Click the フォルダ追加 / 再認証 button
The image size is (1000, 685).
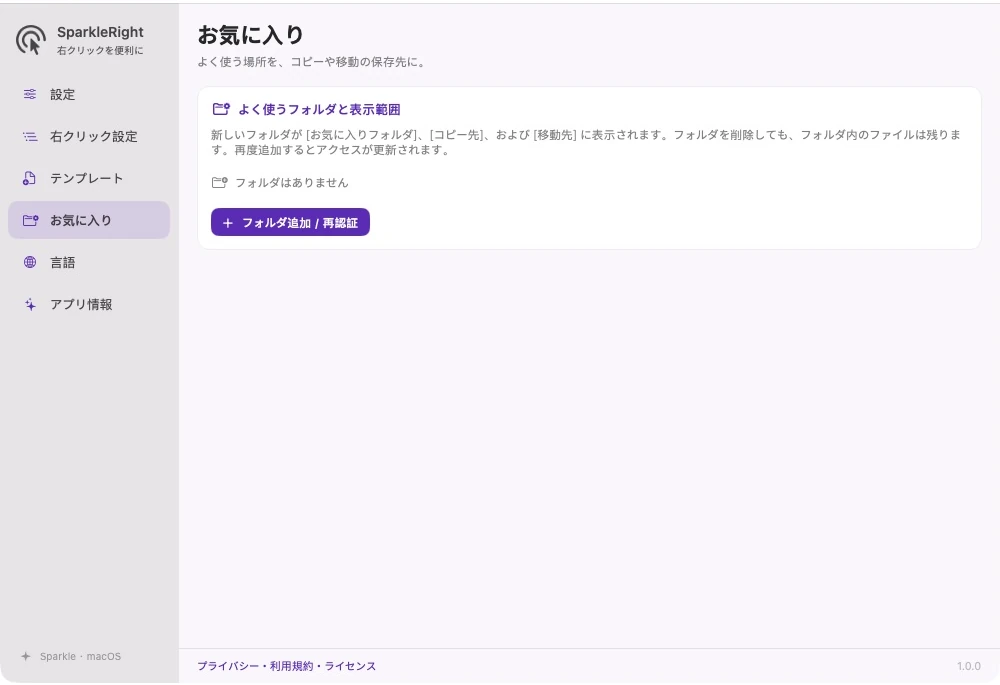[x=290, y=222]
